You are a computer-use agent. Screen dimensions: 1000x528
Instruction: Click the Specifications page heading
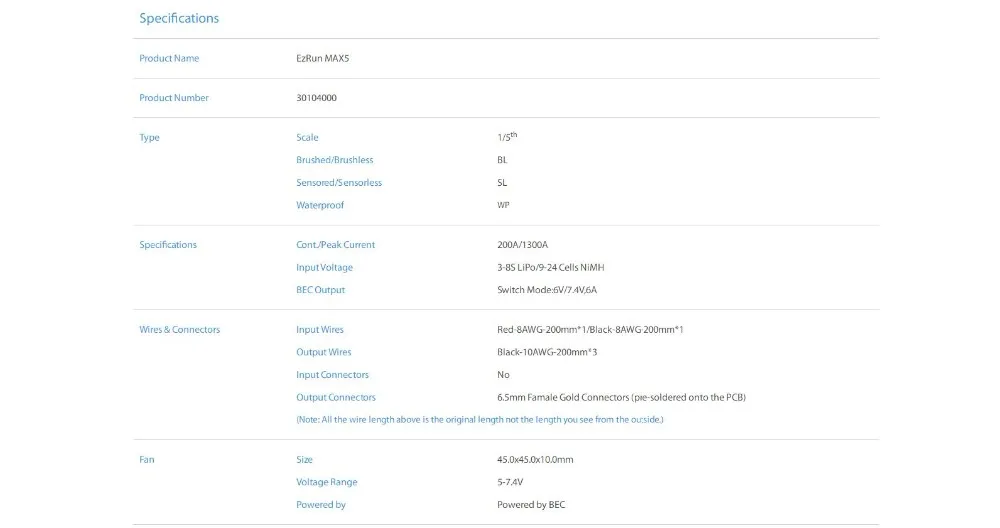[x=179, y=18]
